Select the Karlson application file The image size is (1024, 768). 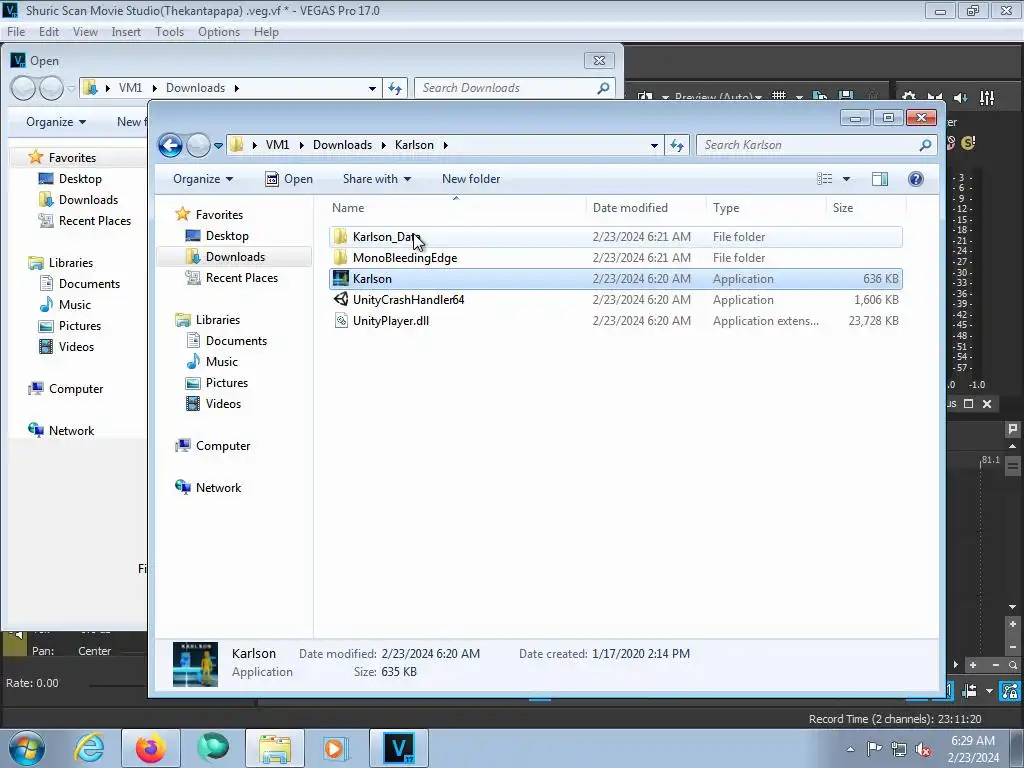coord(616,279)
